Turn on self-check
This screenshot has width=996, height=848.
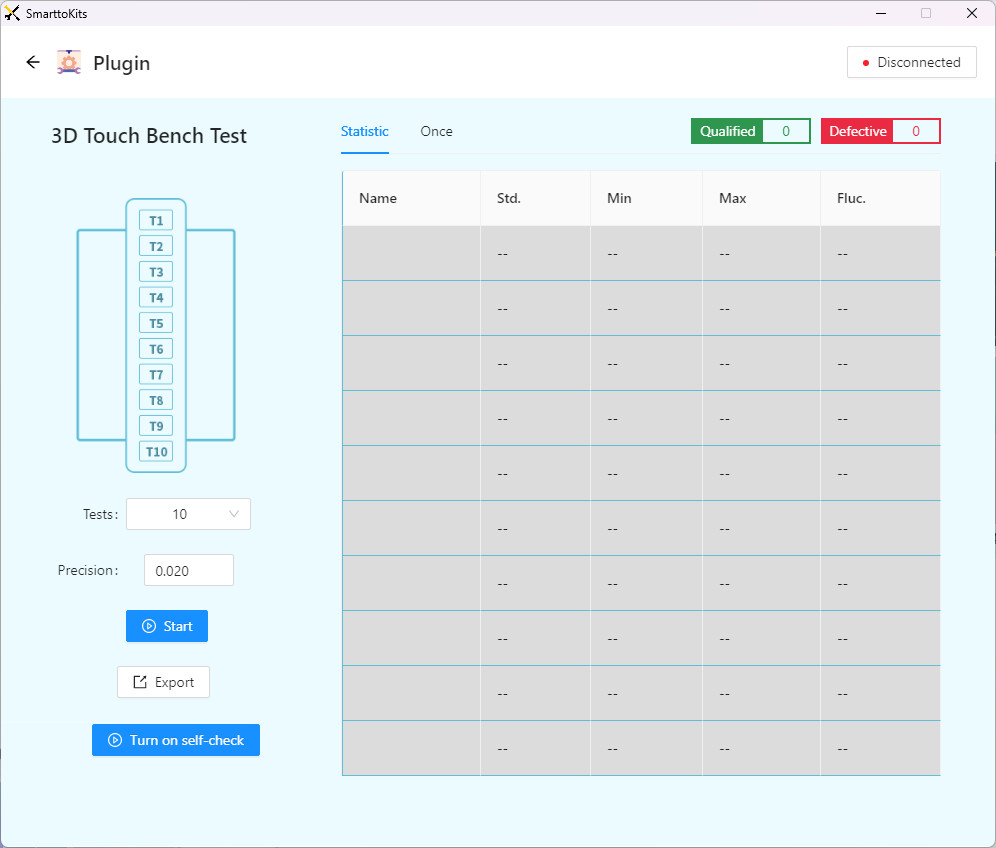176,740
